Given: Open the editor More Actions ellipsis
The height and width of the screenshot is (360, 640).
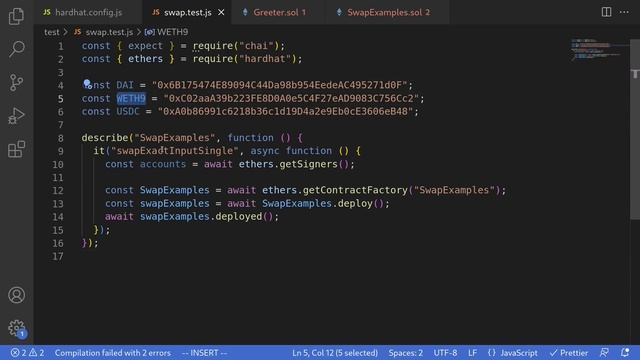Looking at the screenshot, I should [x=624, y=12].
